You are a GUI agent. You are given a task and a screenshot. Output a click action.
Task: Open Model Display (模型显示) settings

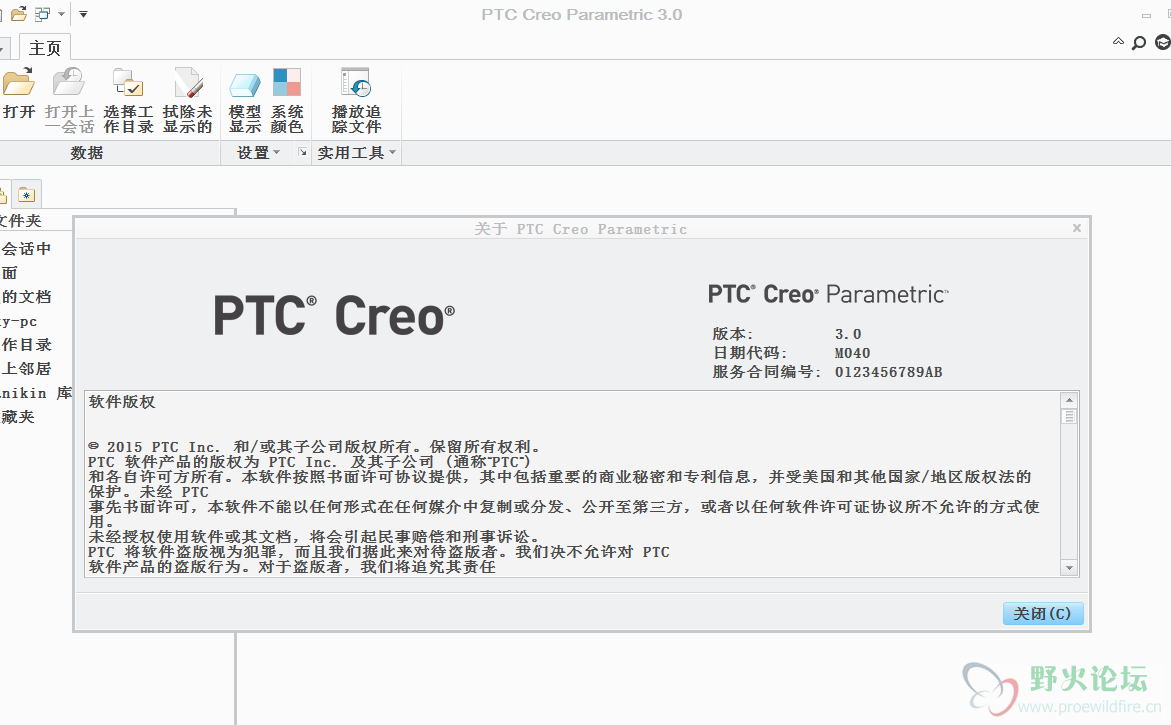(245, 84)
